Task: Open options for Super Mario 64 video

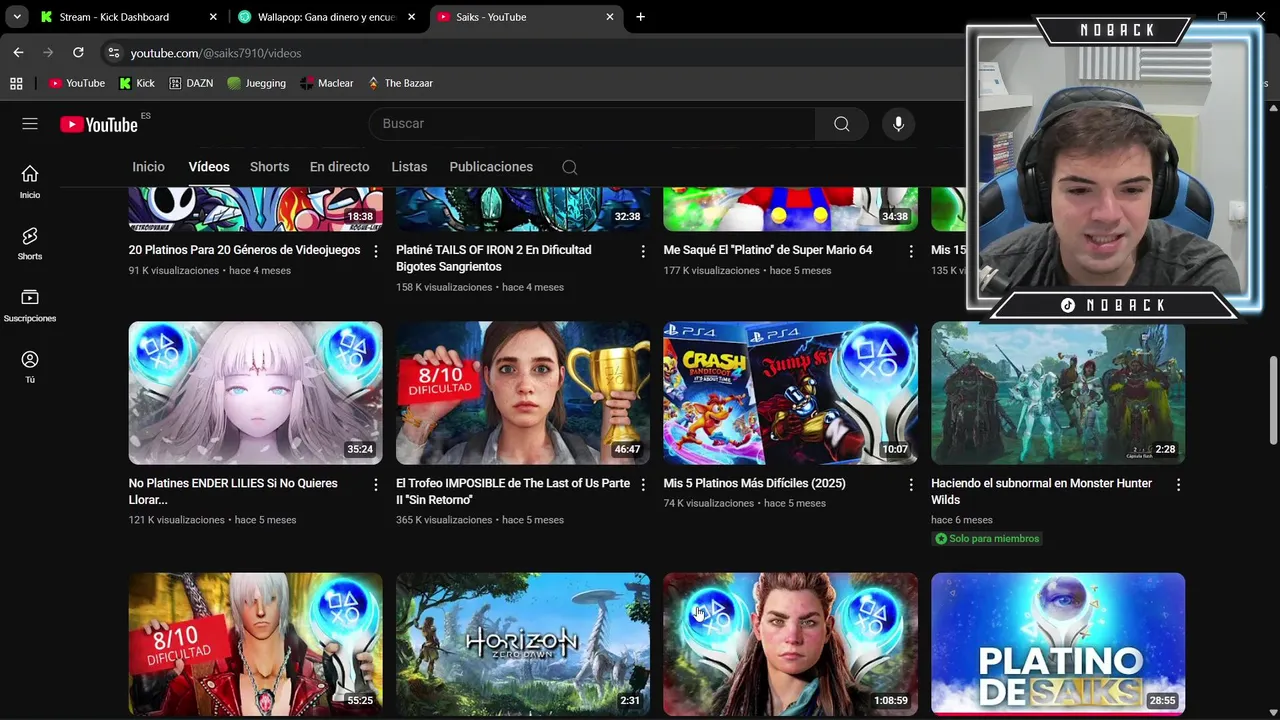Action: [x=910, y=251]
